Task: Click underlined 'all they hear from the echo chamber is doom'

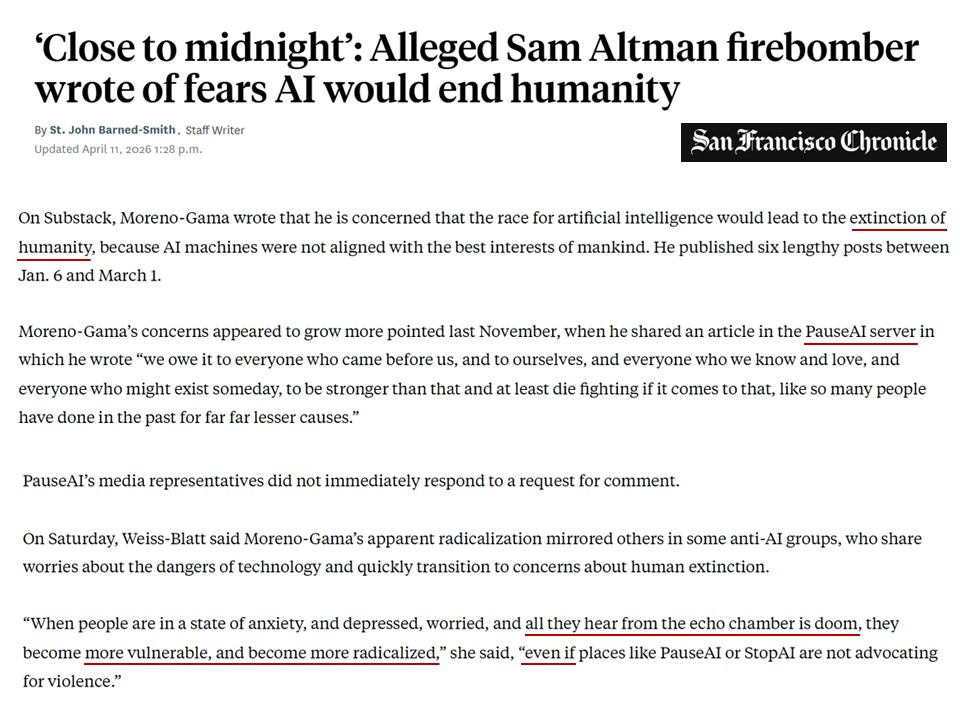Action: [x=692, y=624]
